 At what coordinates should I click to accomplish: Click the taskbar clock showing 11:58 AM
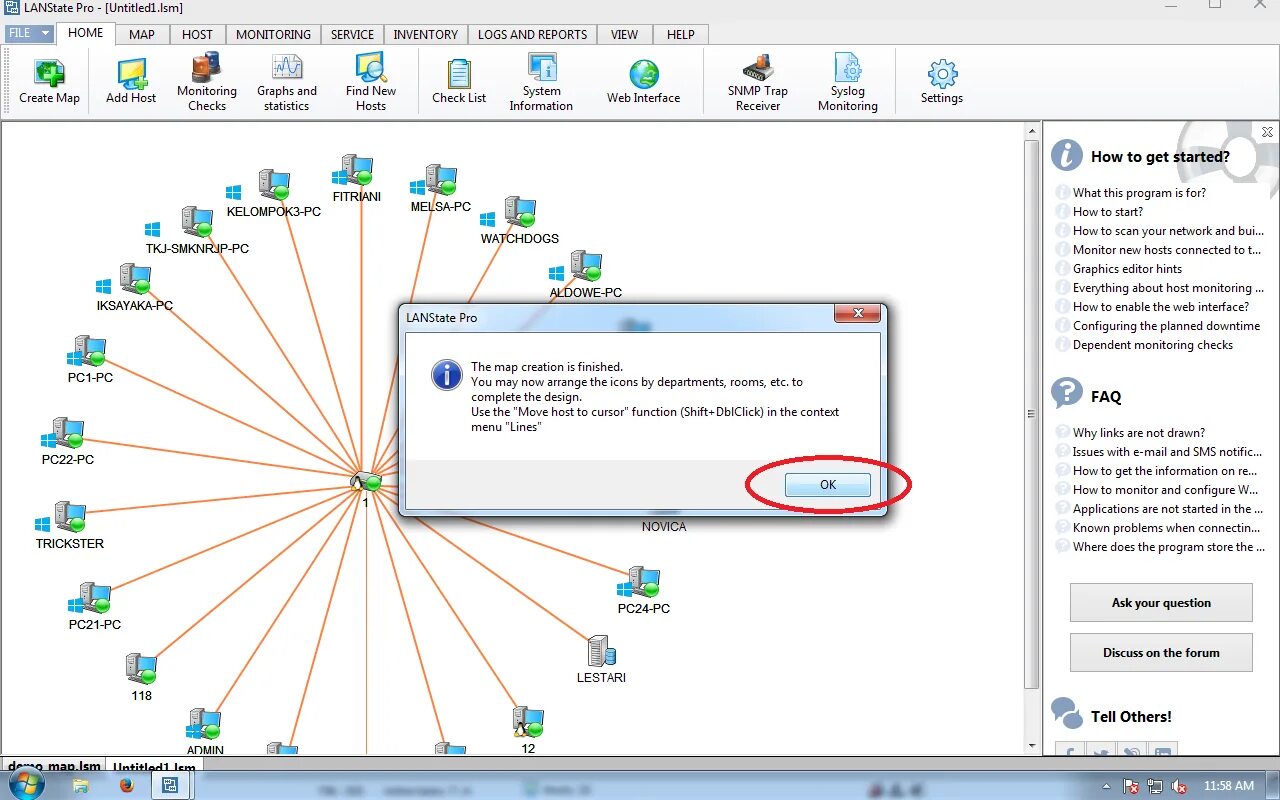tap(1229, 786)
